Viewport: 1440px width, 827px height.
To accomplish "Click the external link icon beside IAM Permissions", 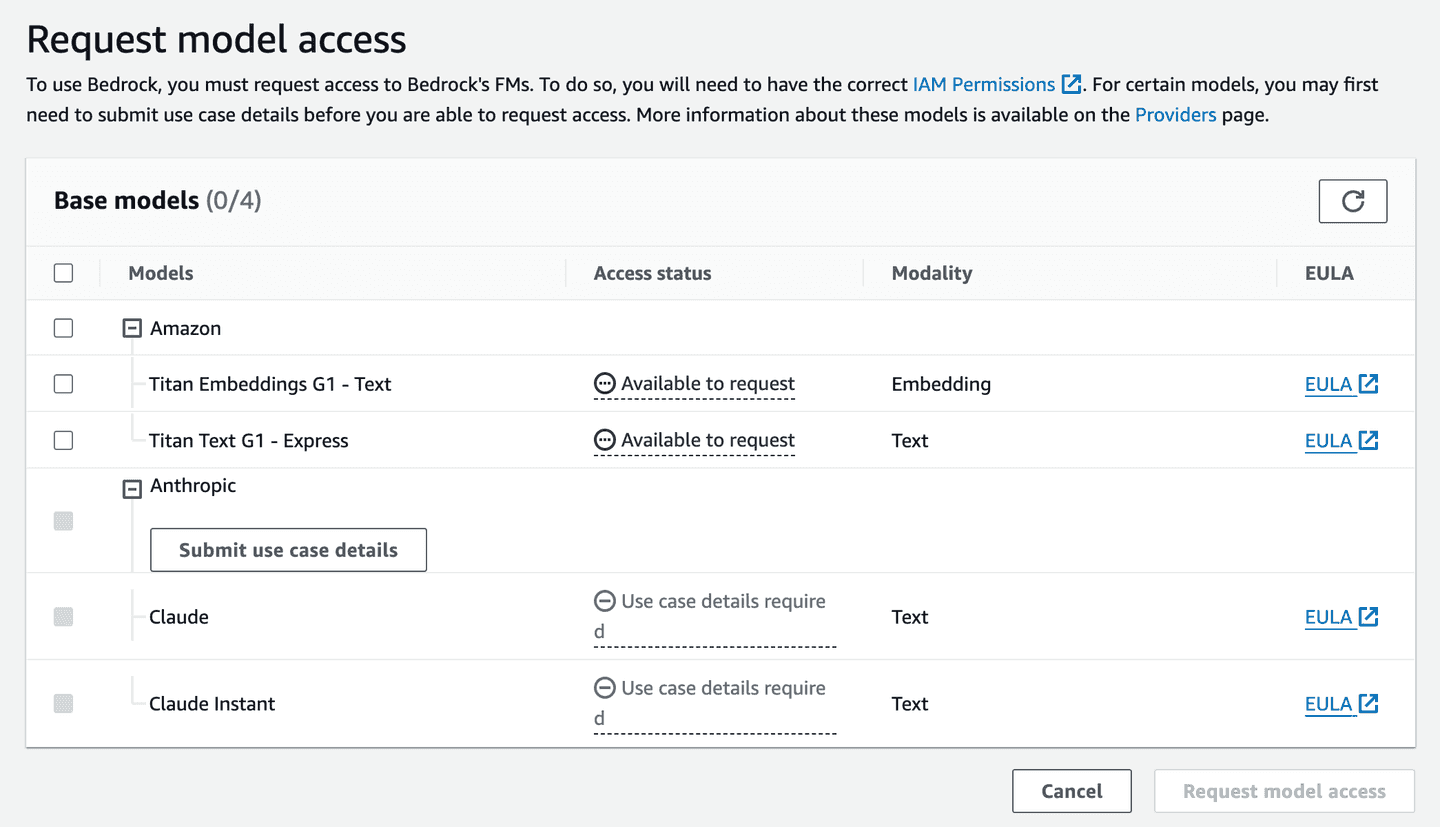I will pyautogui.click(x=1069, y=84).
